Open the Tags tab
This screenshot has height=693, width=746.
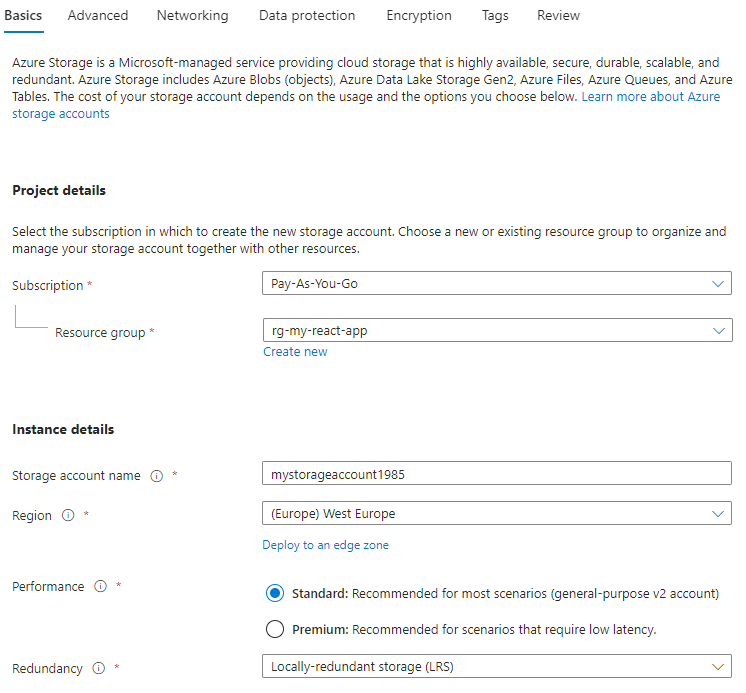click(495, 16)
